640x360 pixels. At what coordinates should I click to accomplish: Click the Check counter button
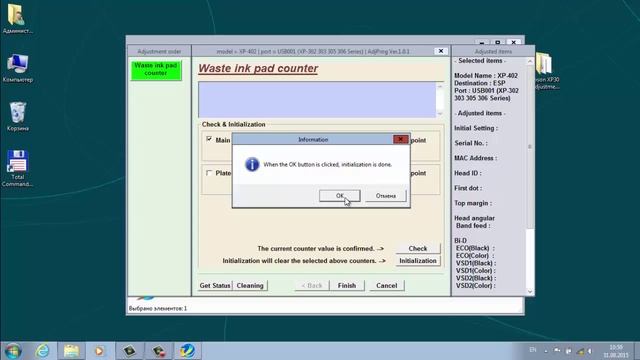[418, 248]
